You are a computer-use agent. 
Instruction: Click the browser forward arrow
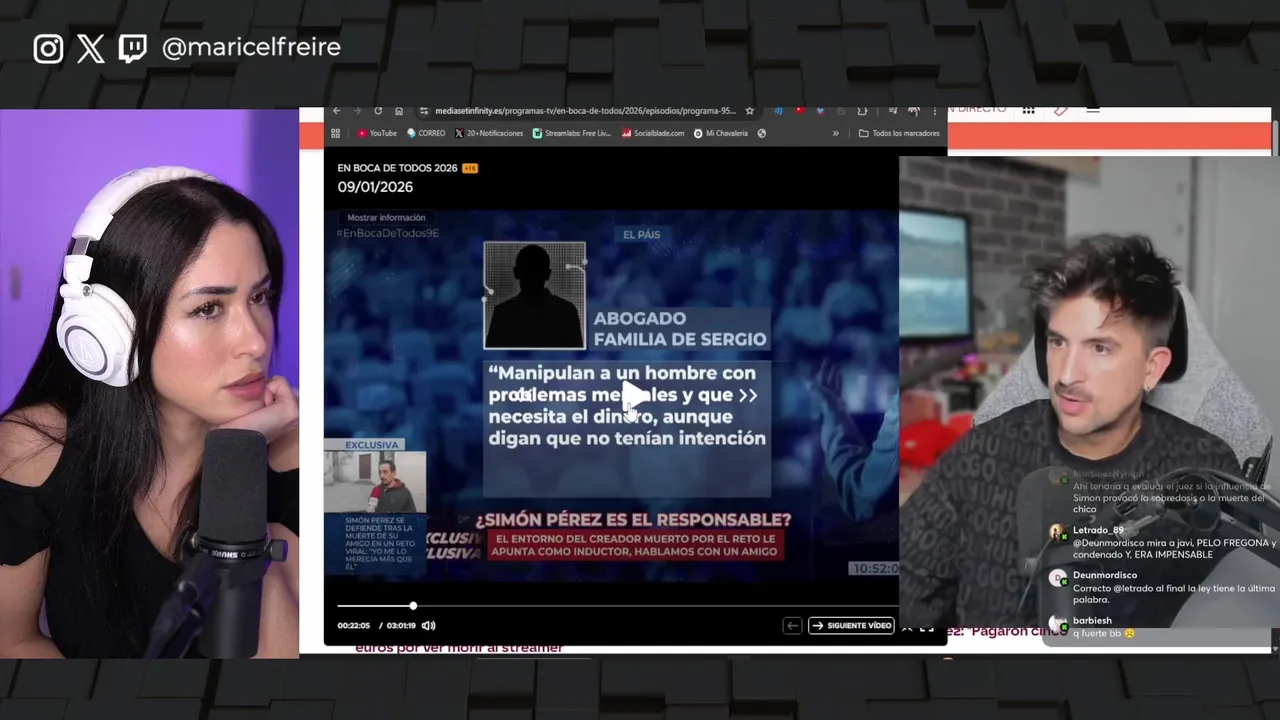click(x=357, y=111)
